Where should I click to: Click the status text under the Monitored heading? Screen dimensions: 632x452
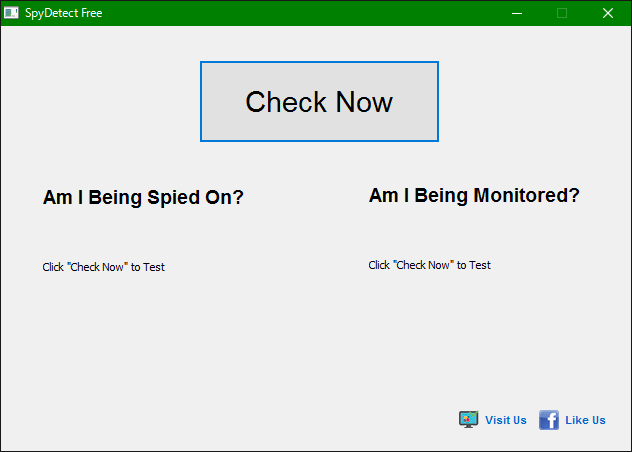[x=429, y=265]
